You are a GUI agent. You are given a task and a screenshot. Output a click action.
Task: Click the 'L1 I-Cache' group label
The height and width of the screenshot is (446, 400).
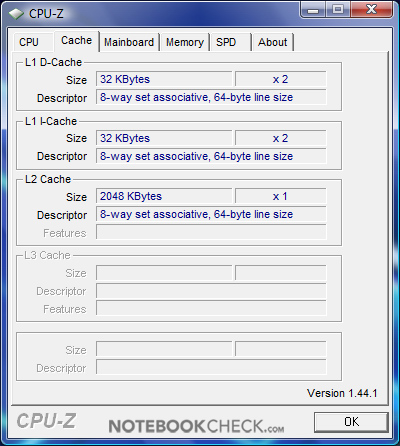click(51, 121)
